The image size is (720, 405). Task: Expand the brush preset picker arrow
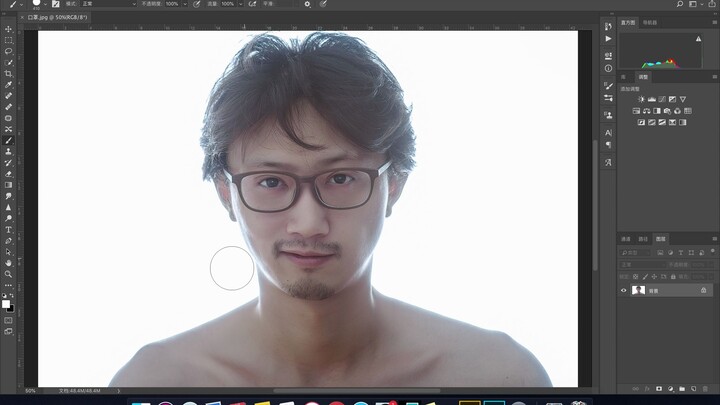tap(46, 4)
